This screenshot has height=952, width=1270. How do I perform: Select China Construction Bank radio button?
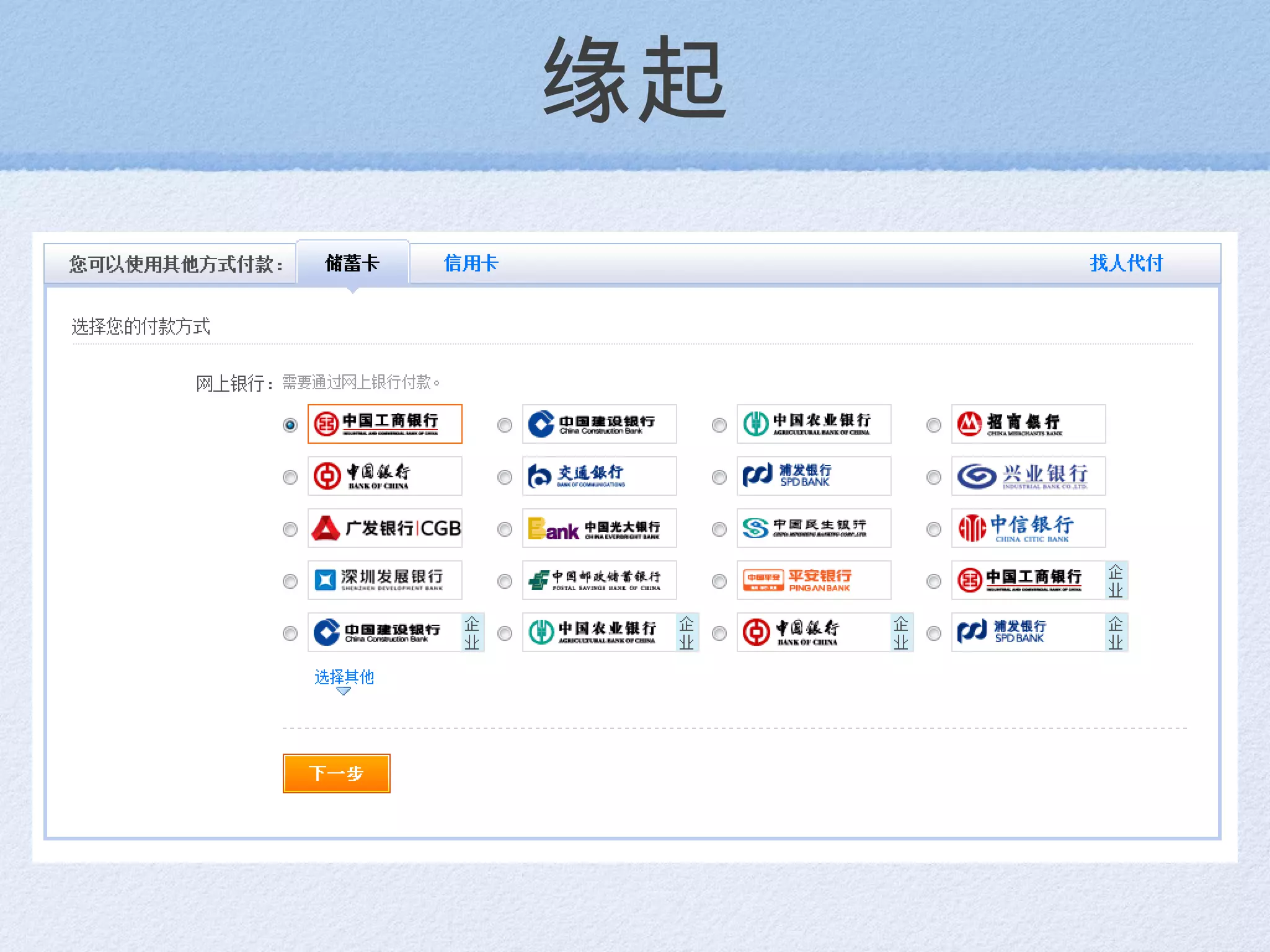point(505,425)
